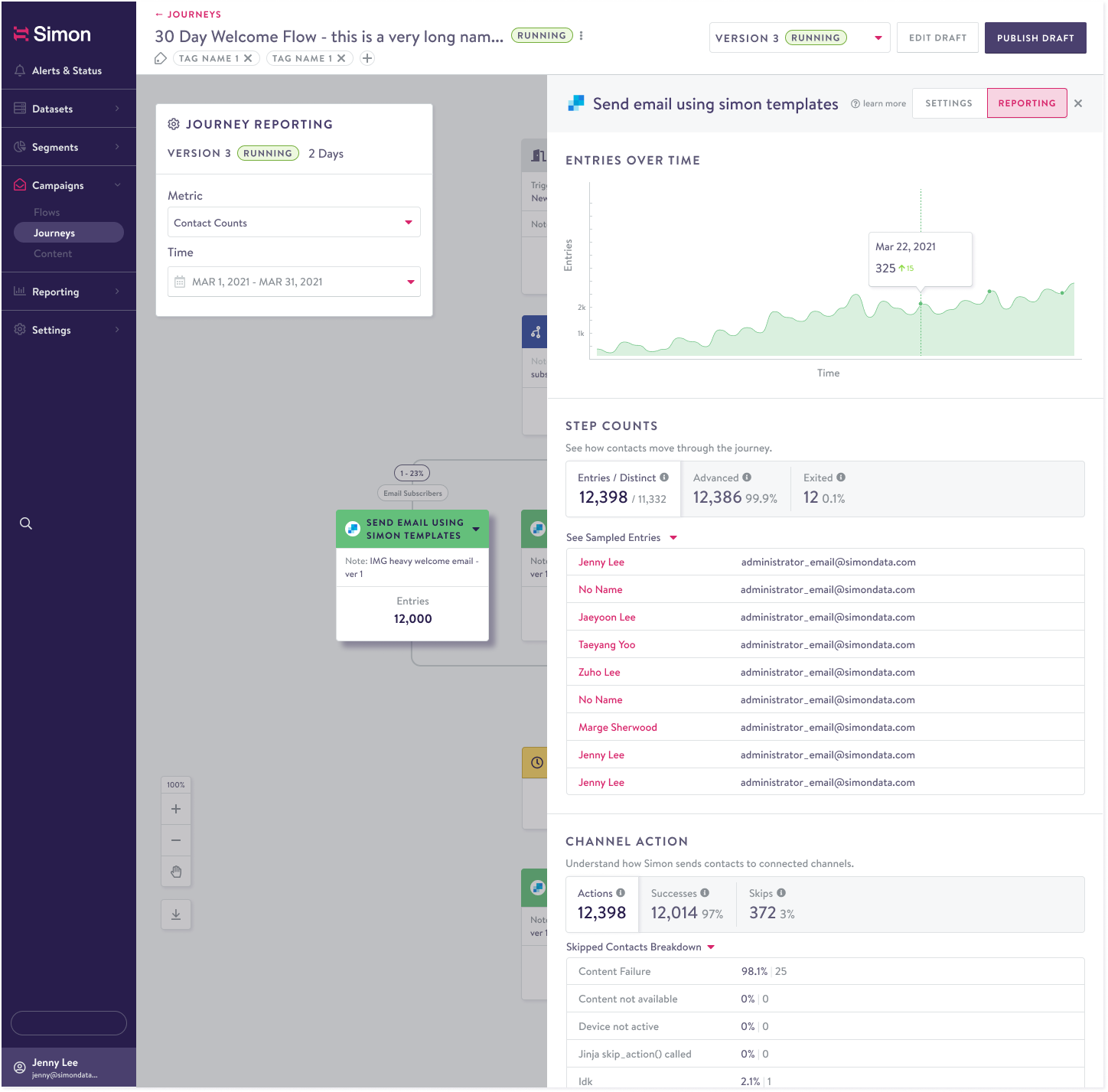Remove the second TAG NAME 1 tag
Screen dimensions: 1108x1092
(x=341, y=58)
